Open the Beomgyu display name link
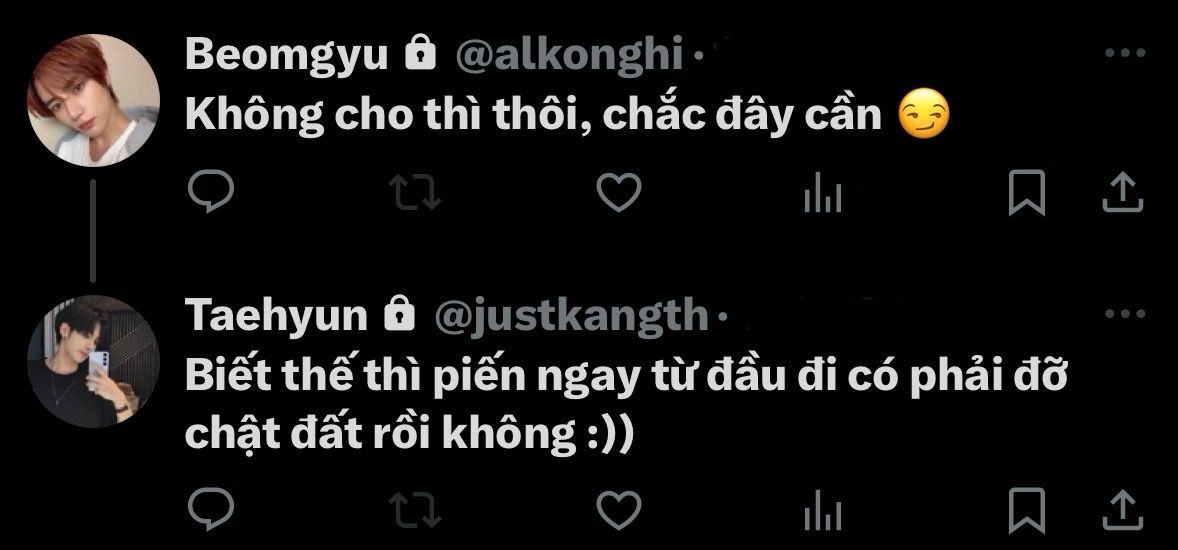1178x550 pixels. 286,56
